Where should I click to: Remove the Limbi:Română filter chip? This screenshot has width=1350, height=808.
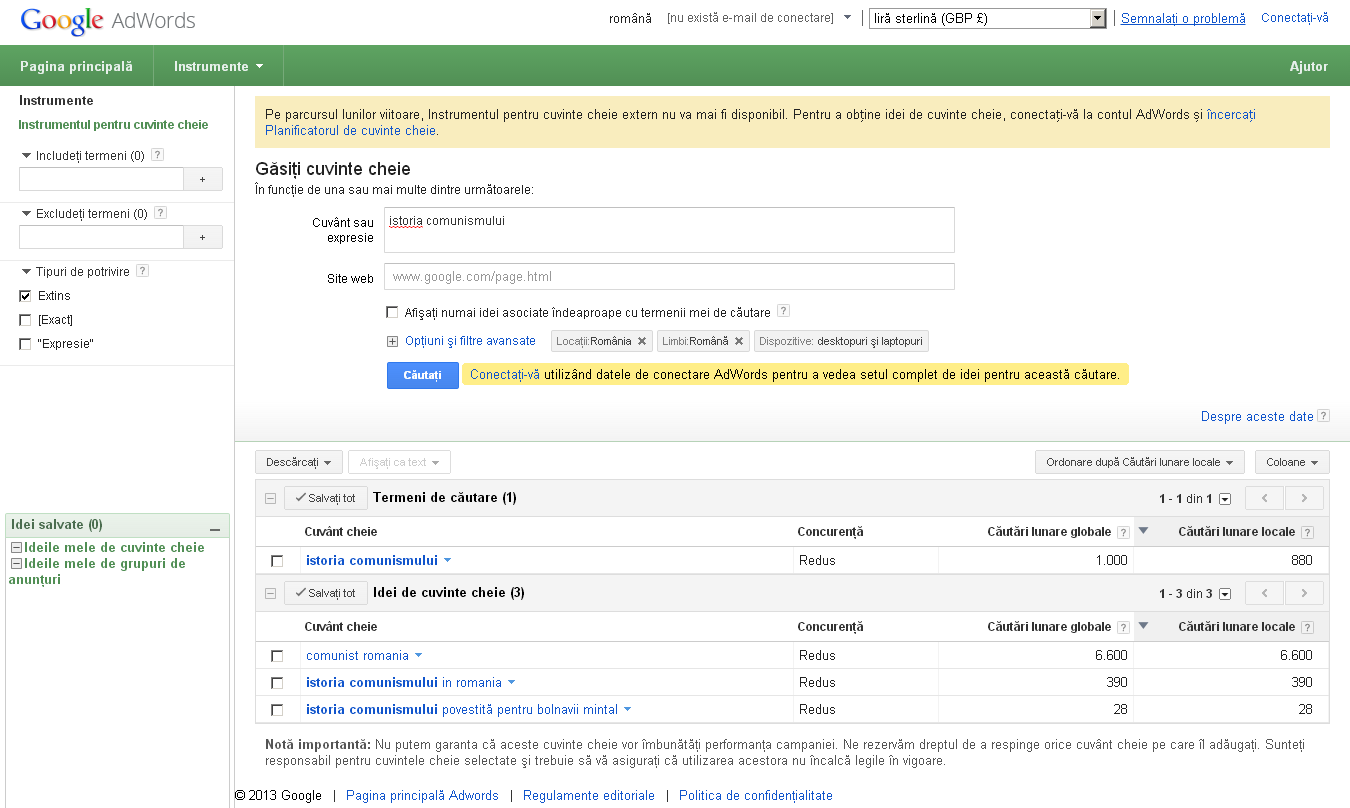(x=739, y=341)
